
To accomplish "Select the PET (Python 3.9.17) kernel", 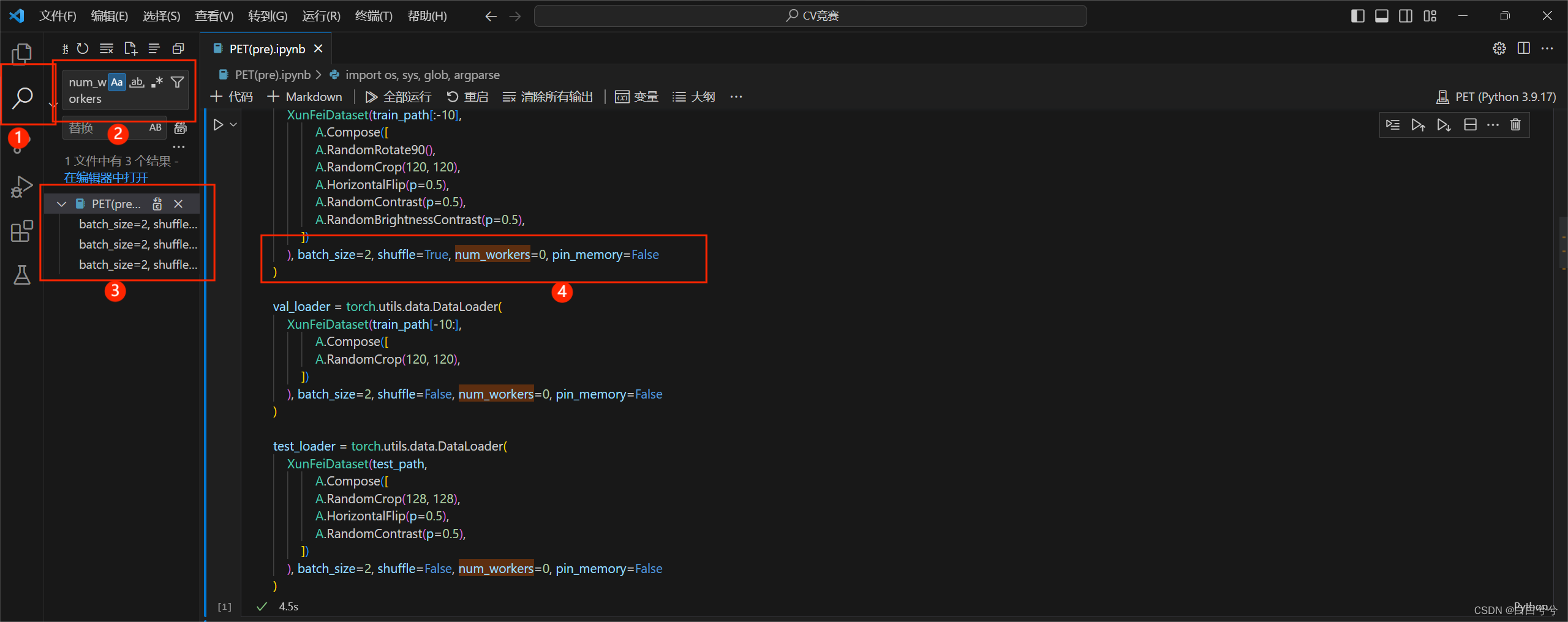I will click(1496, 97).
